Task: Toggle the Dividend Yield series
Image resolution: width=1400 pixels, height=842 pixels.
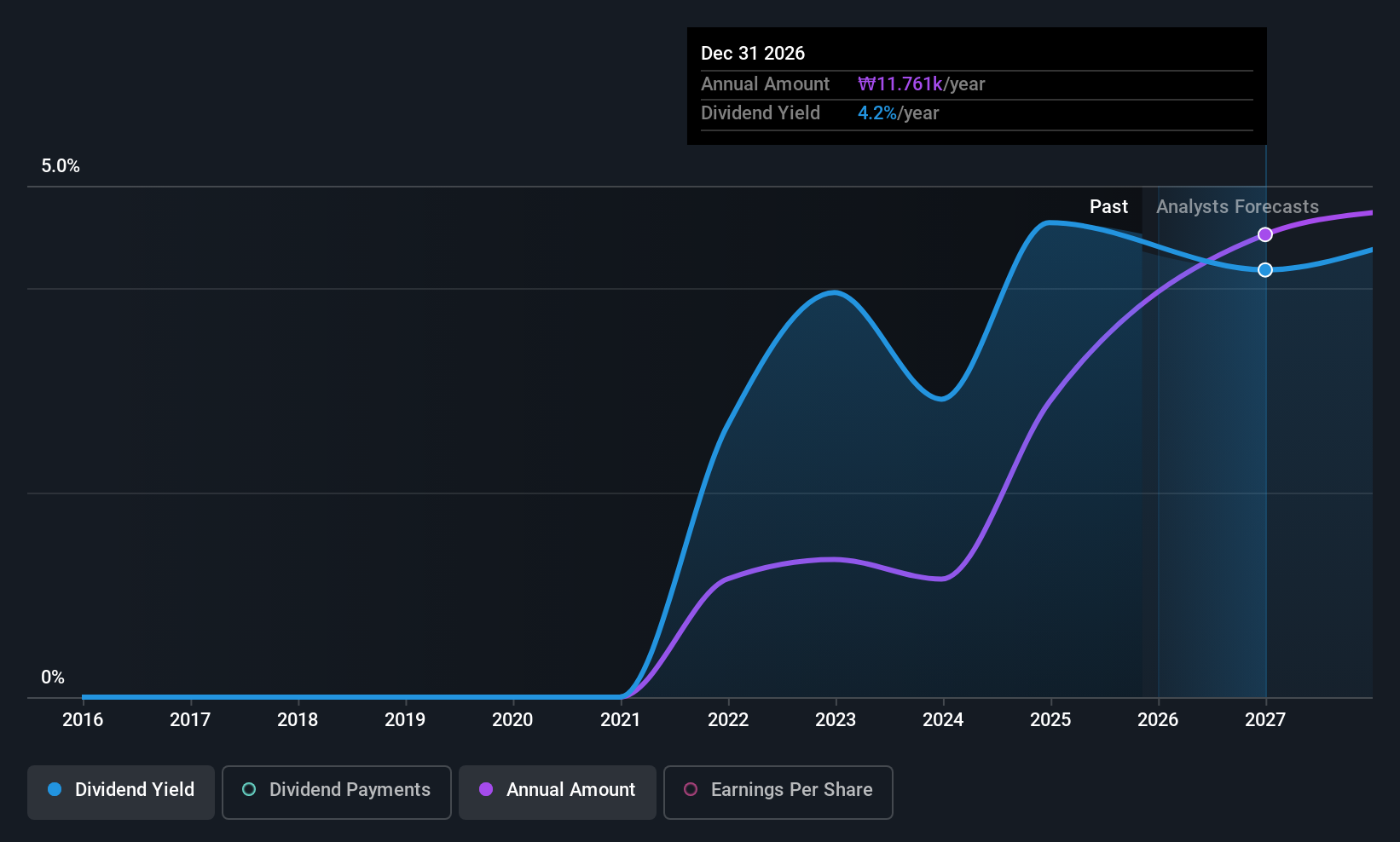Action: pos(121,792)
